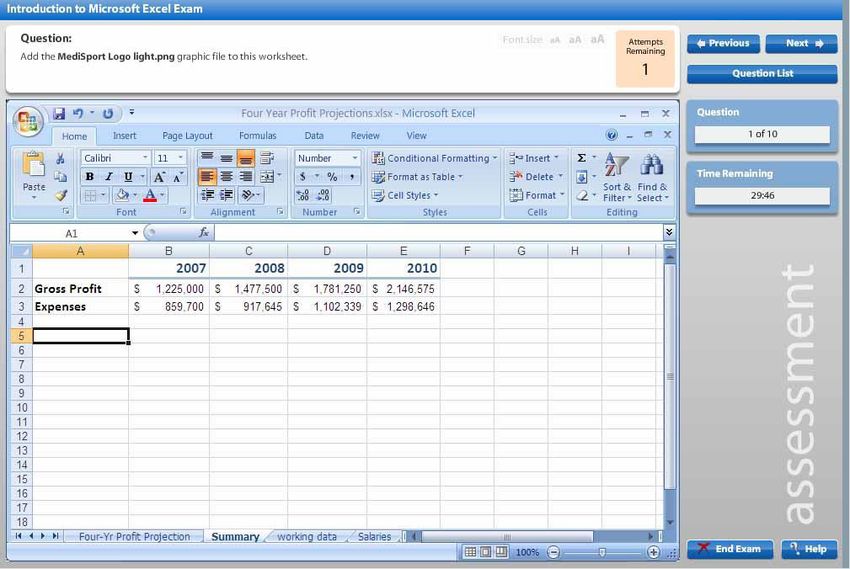Open the Fill down-arrow button in Editing
Viewport: 850px width, 569px height.
tap(582, 177)
